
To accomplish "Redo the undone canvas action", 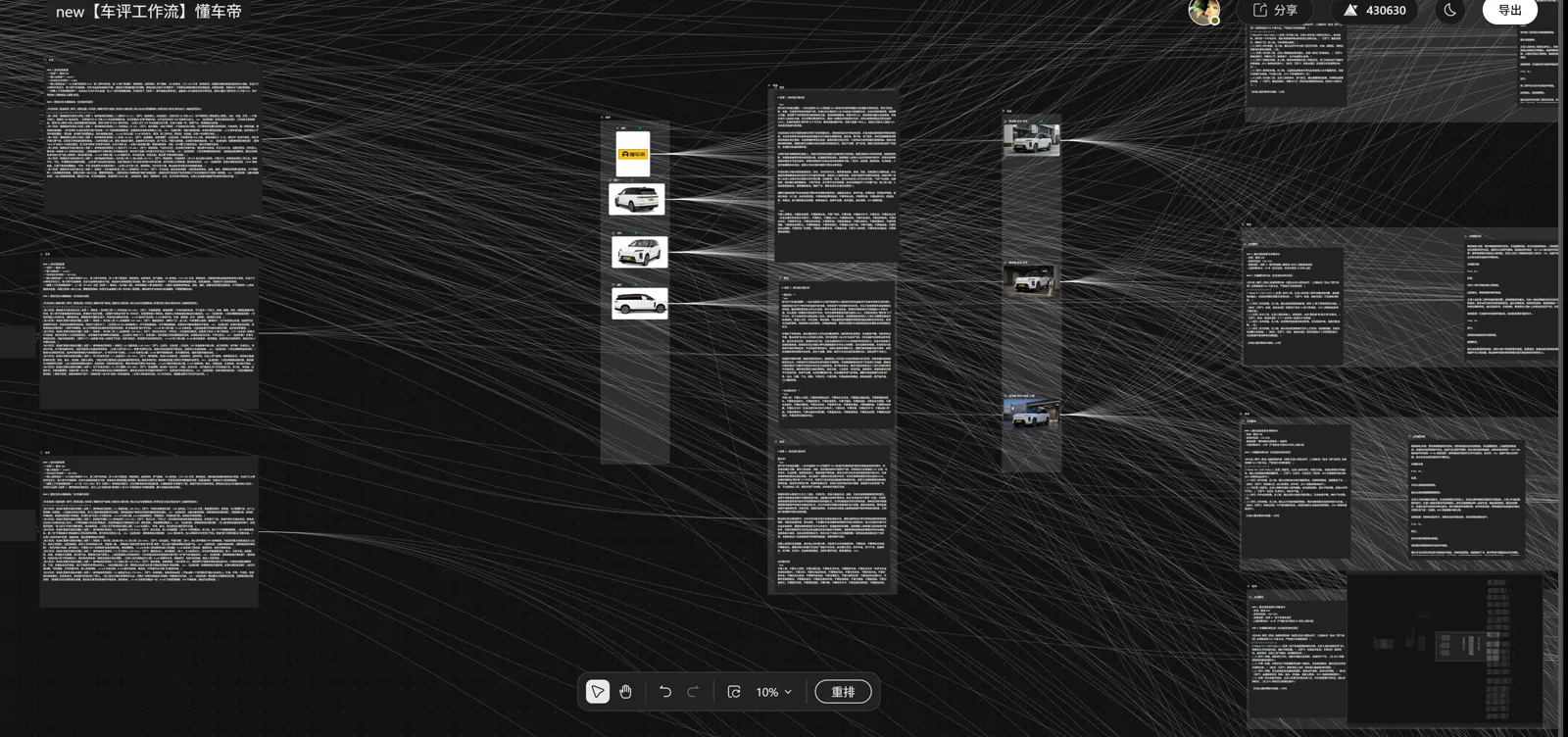I will (694, 692).
